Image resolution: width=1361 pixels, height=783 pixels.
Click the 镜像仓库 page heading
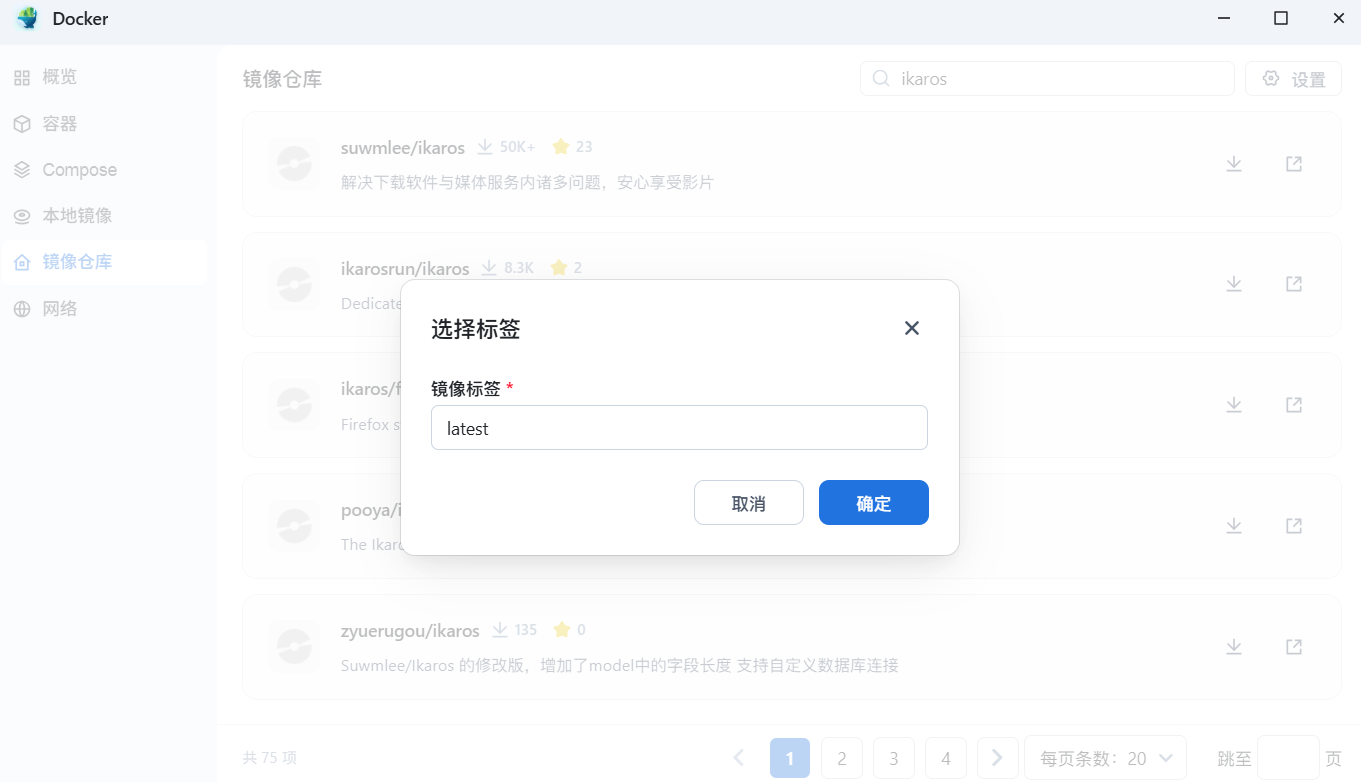(282, 79)
